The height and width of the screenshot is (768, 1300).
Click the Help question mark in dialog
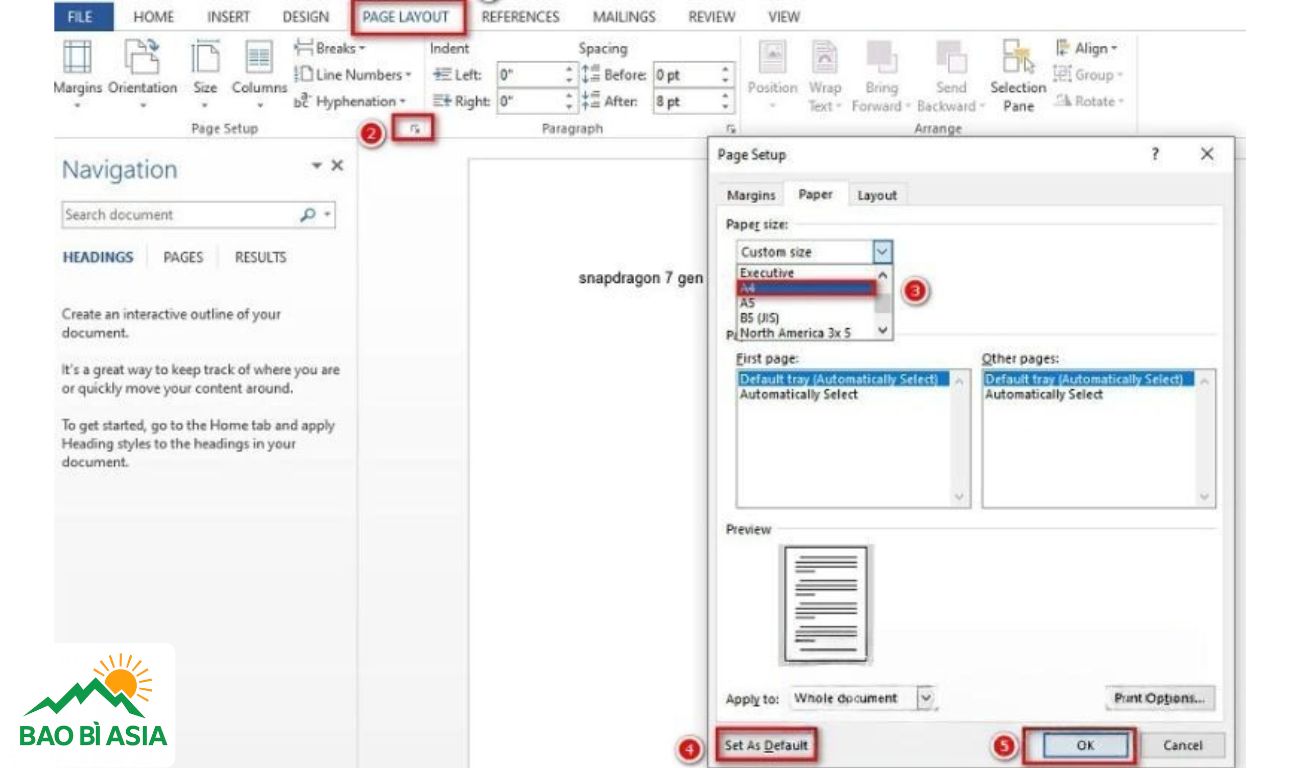point(1155,154)
